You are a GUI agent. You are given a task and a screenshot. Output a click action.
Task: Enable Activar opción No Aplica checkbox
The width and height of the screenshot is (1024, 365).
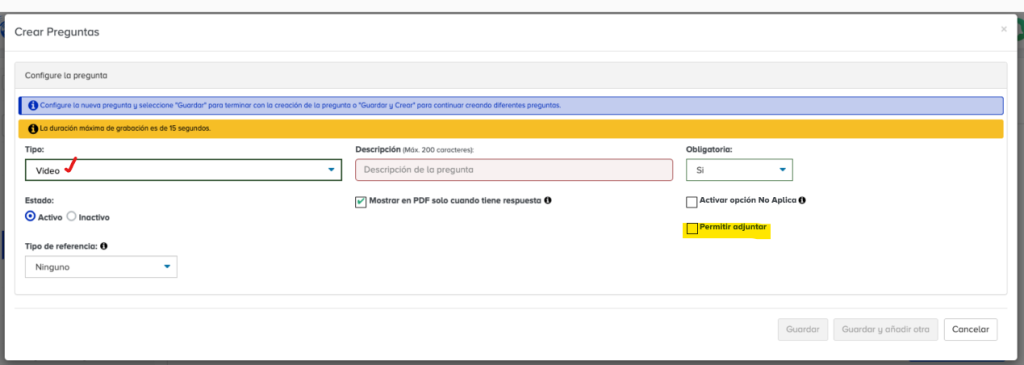tap(692, 202)
